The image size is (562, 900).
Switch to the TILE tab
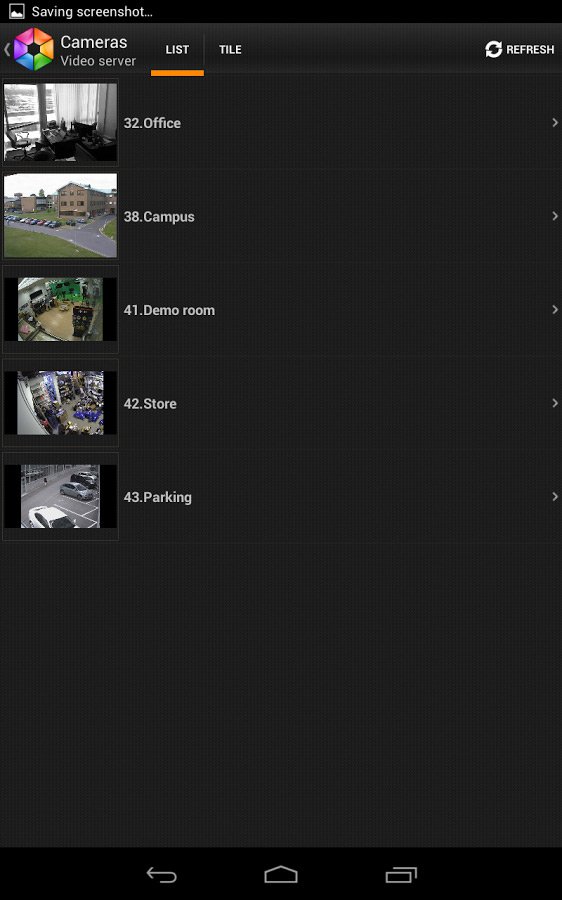230,49
